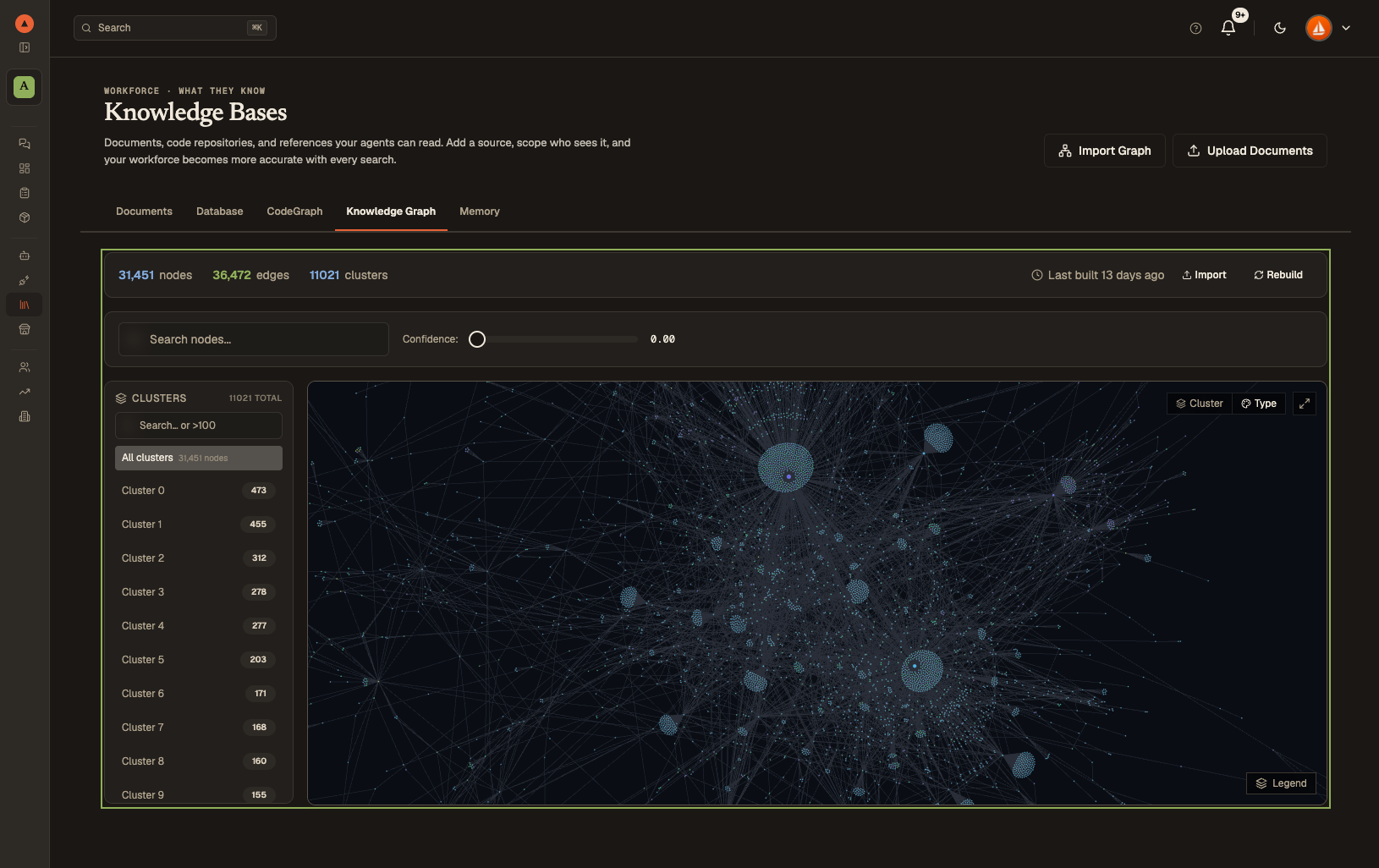Image resolution: width=1379 pixels, height=868 pixels.
Task: Click the Import Graph button
Action: (x=1105, y=151)
